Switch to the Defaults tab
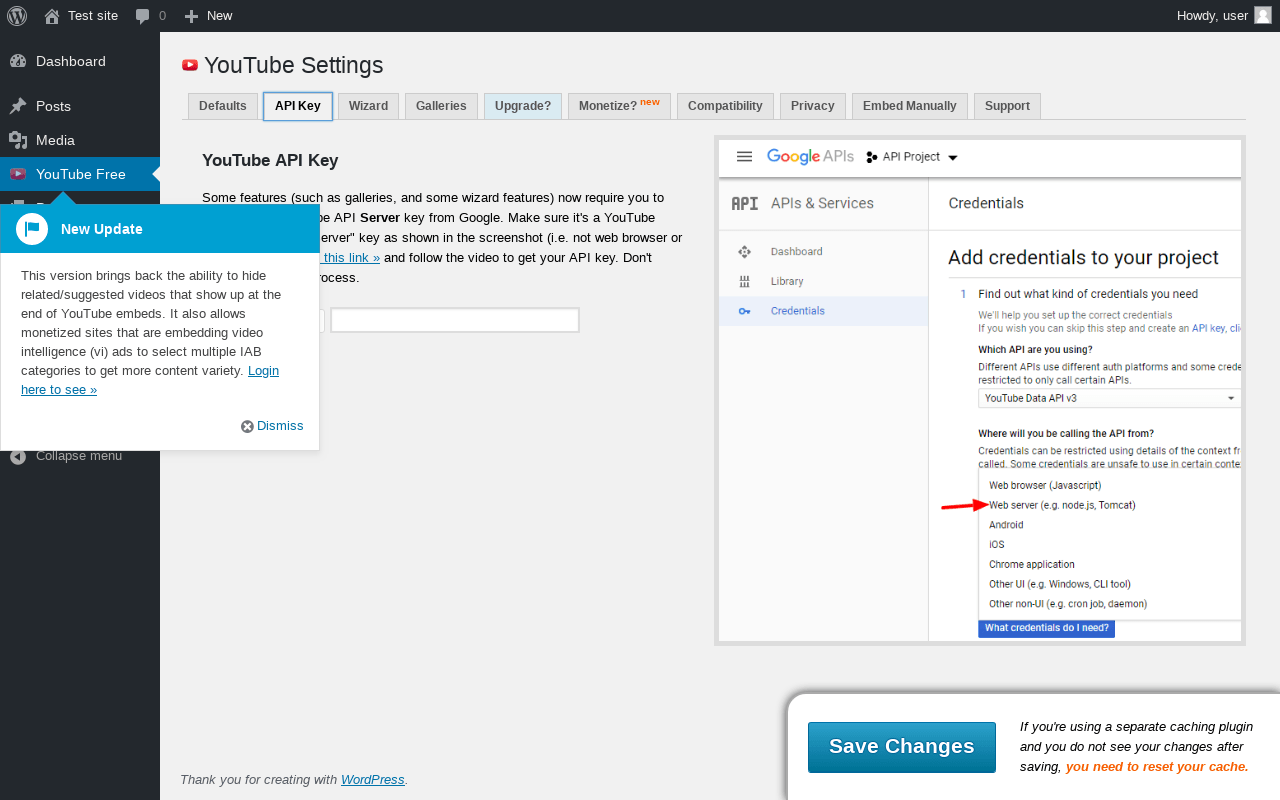The height and width of the screenshot is (800, 1280). (x=222, y=106)
